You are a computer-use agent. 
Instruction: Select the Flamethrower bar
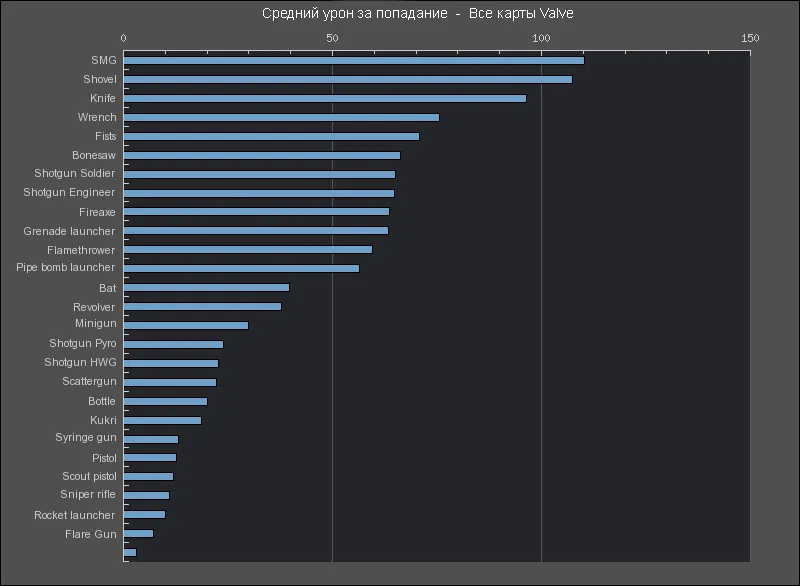coord(247,249)
